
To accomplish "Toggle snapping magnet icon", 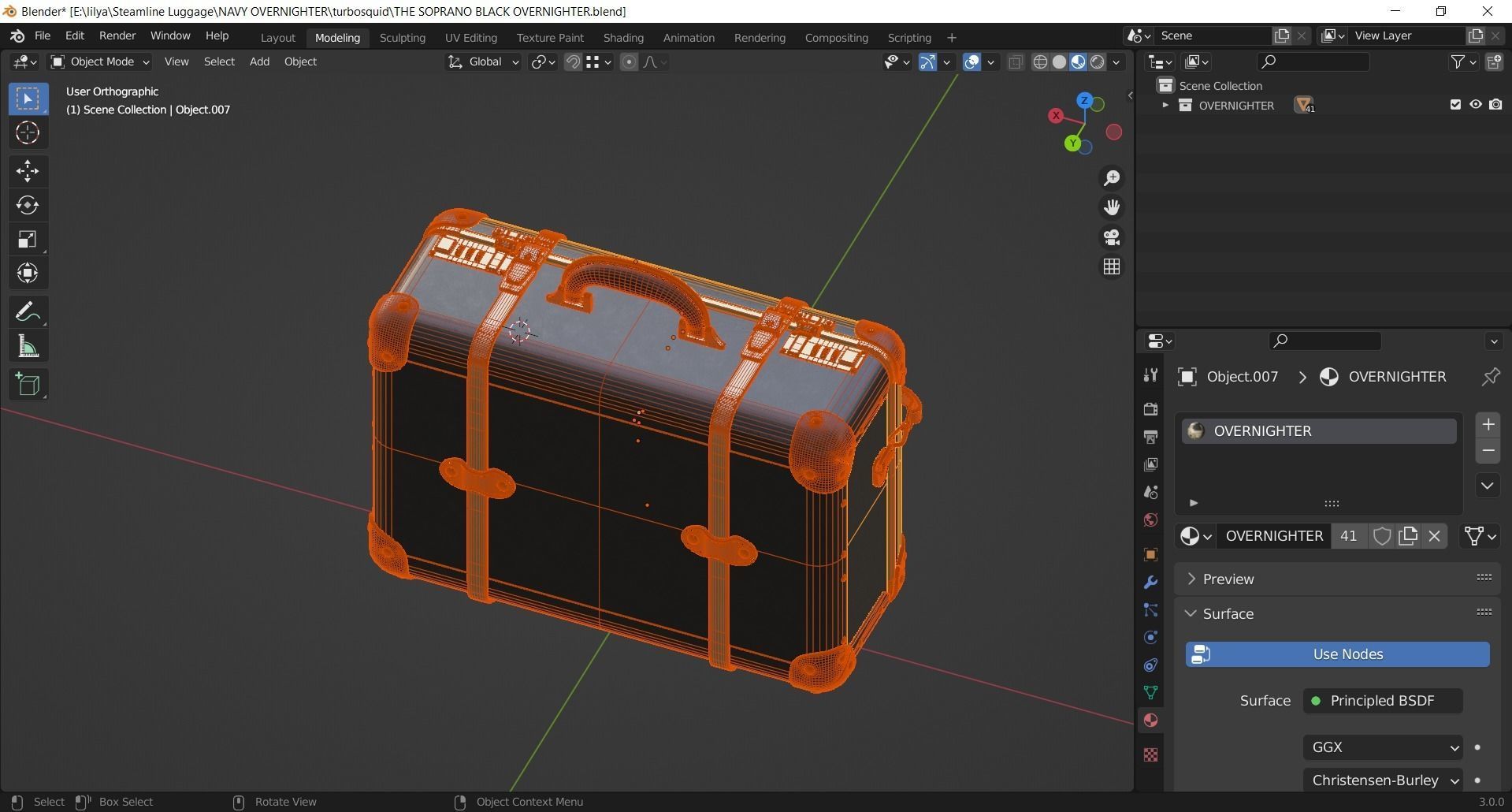I will click(x=573, y=62).
